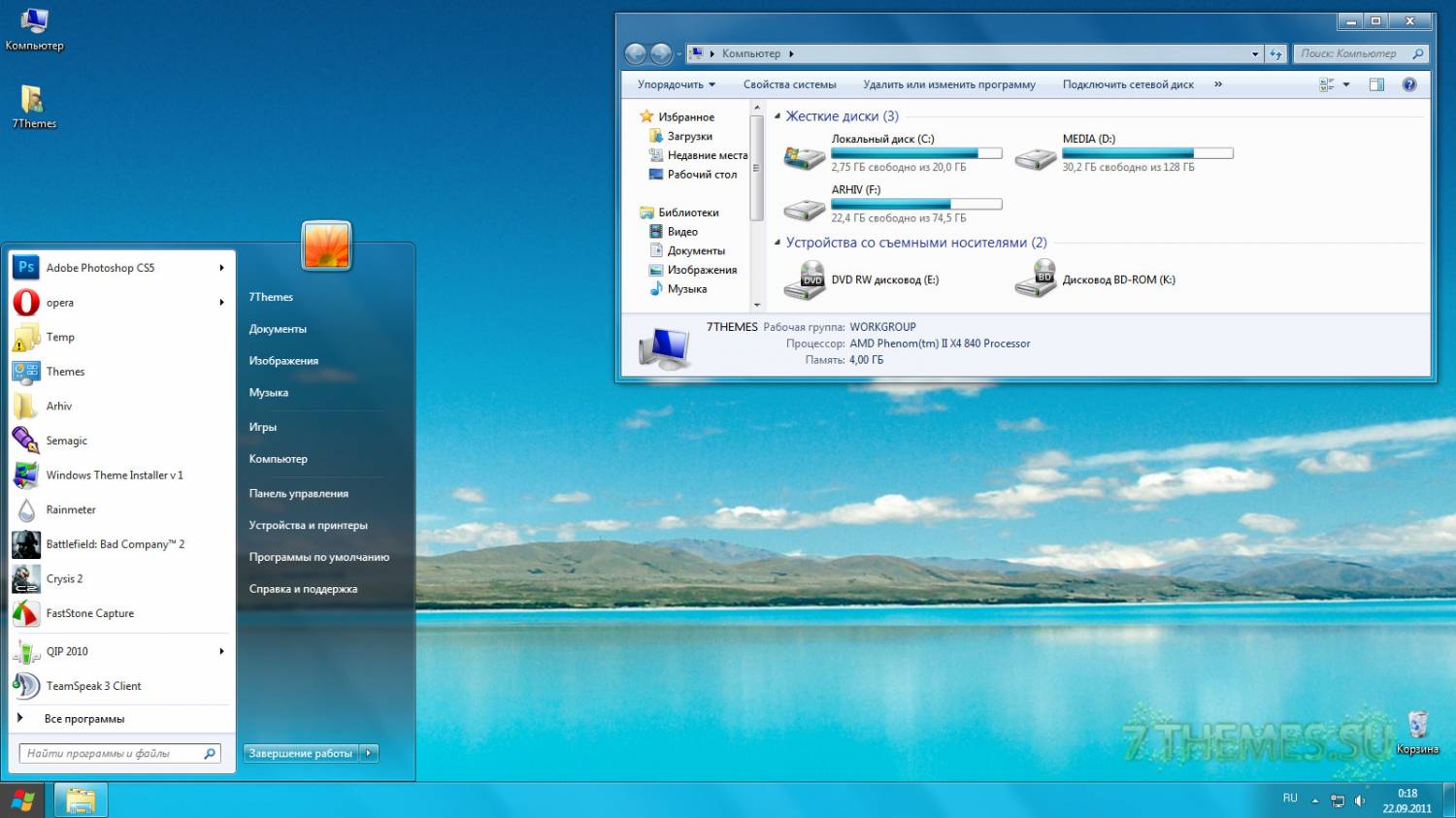The width and height of the screenshot is (1456, 818).
Task: Open view options dropdown arrow
Action: click(x=1346, y=84)
